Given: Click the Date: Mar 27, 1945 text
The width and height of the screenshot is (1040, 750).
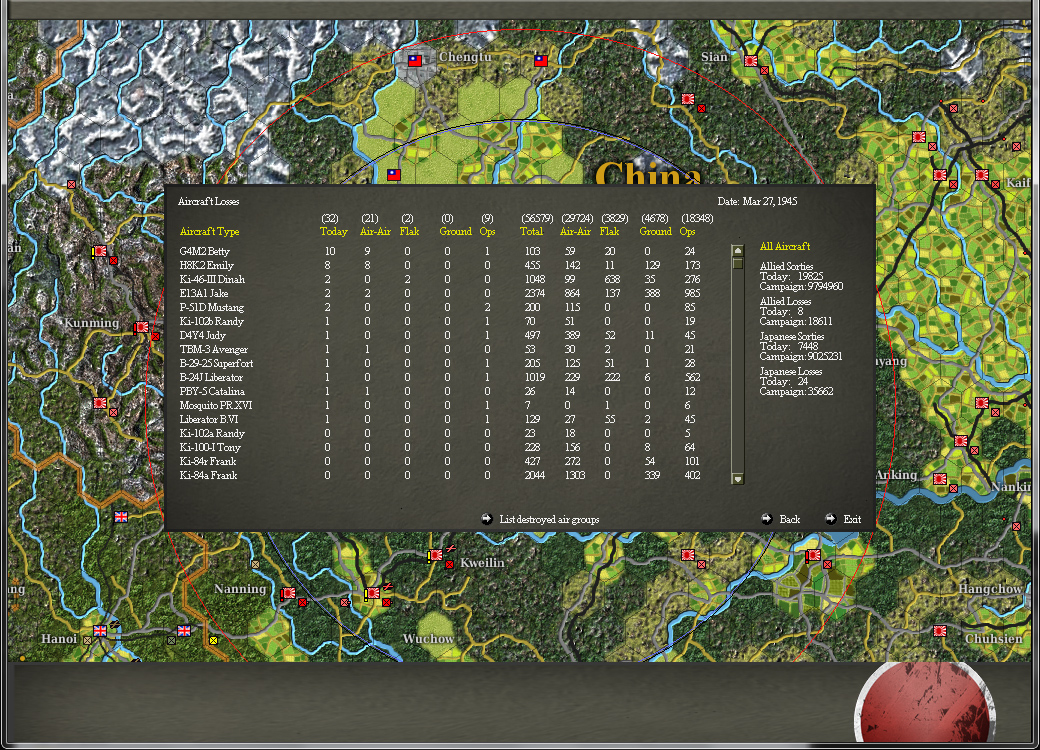Looking at the screenshot, I should coord(757,201).
